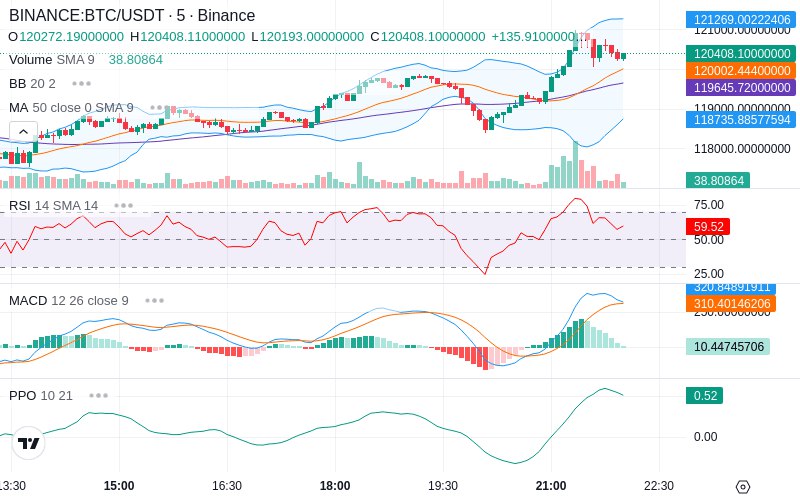
Task: Select the BB 20 2 indicator label
Action: click(x=32, y=83)
